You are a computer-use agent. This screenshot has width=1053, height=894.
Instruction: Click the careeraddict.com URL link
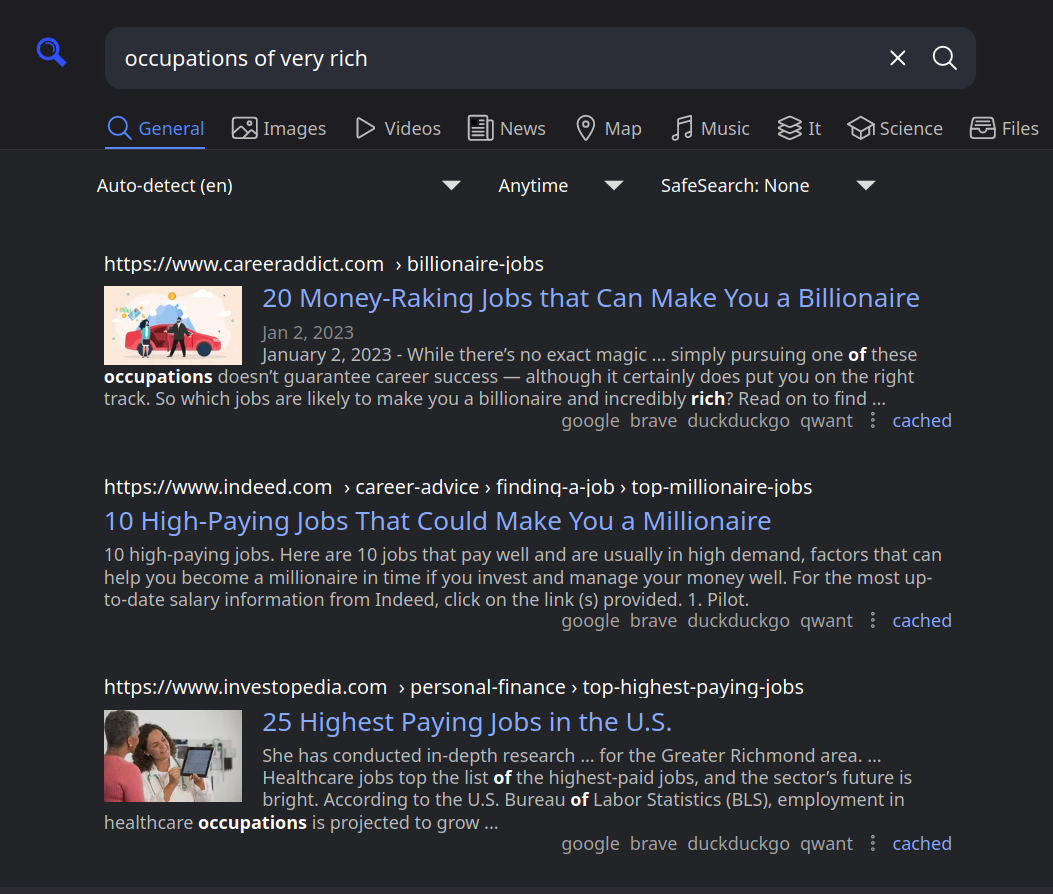tap(324, 264)
